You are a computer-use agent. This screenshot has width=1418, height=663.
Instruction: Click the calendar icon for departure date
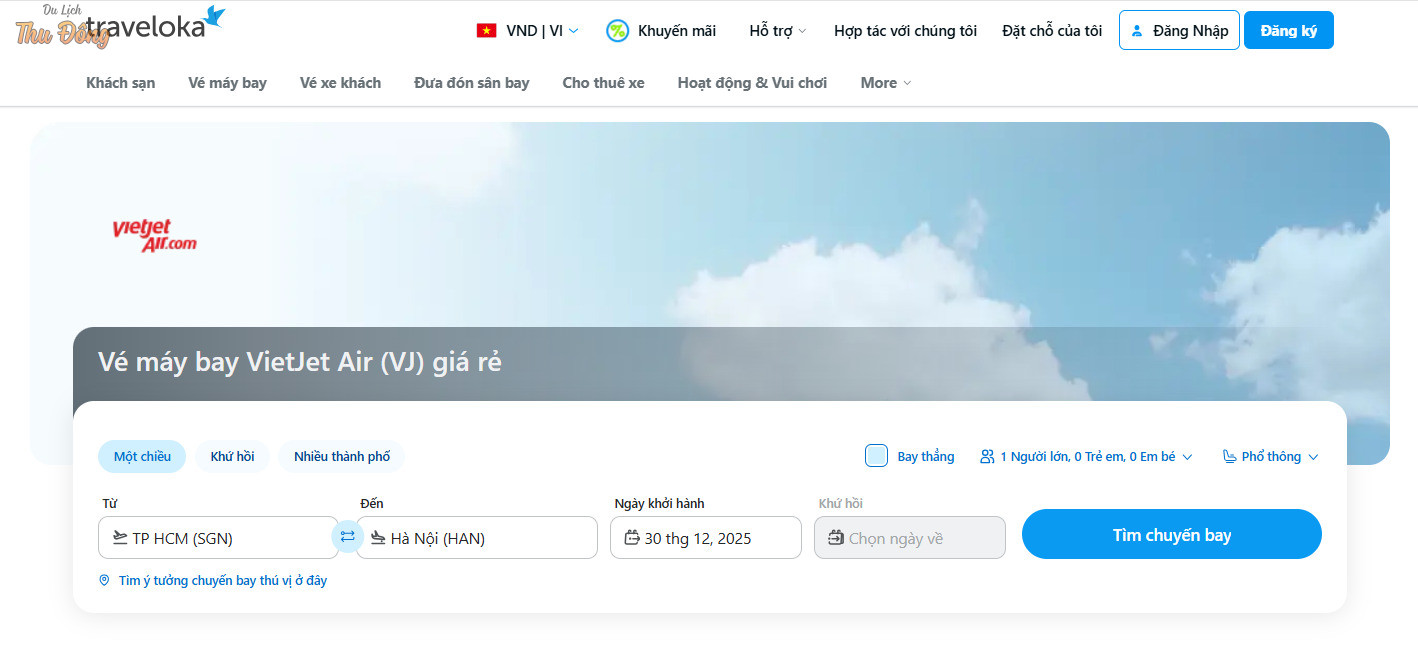point(632,538)
